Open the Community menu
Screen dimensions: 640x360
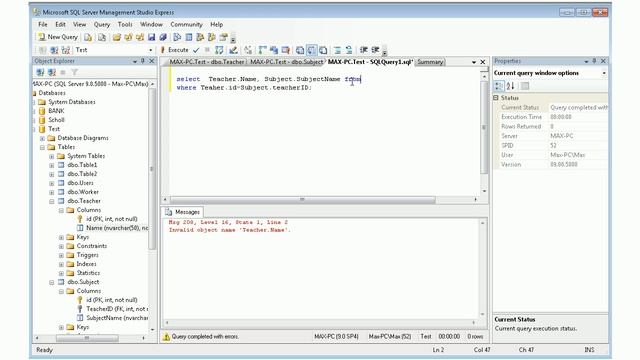[x=186, y=24]
